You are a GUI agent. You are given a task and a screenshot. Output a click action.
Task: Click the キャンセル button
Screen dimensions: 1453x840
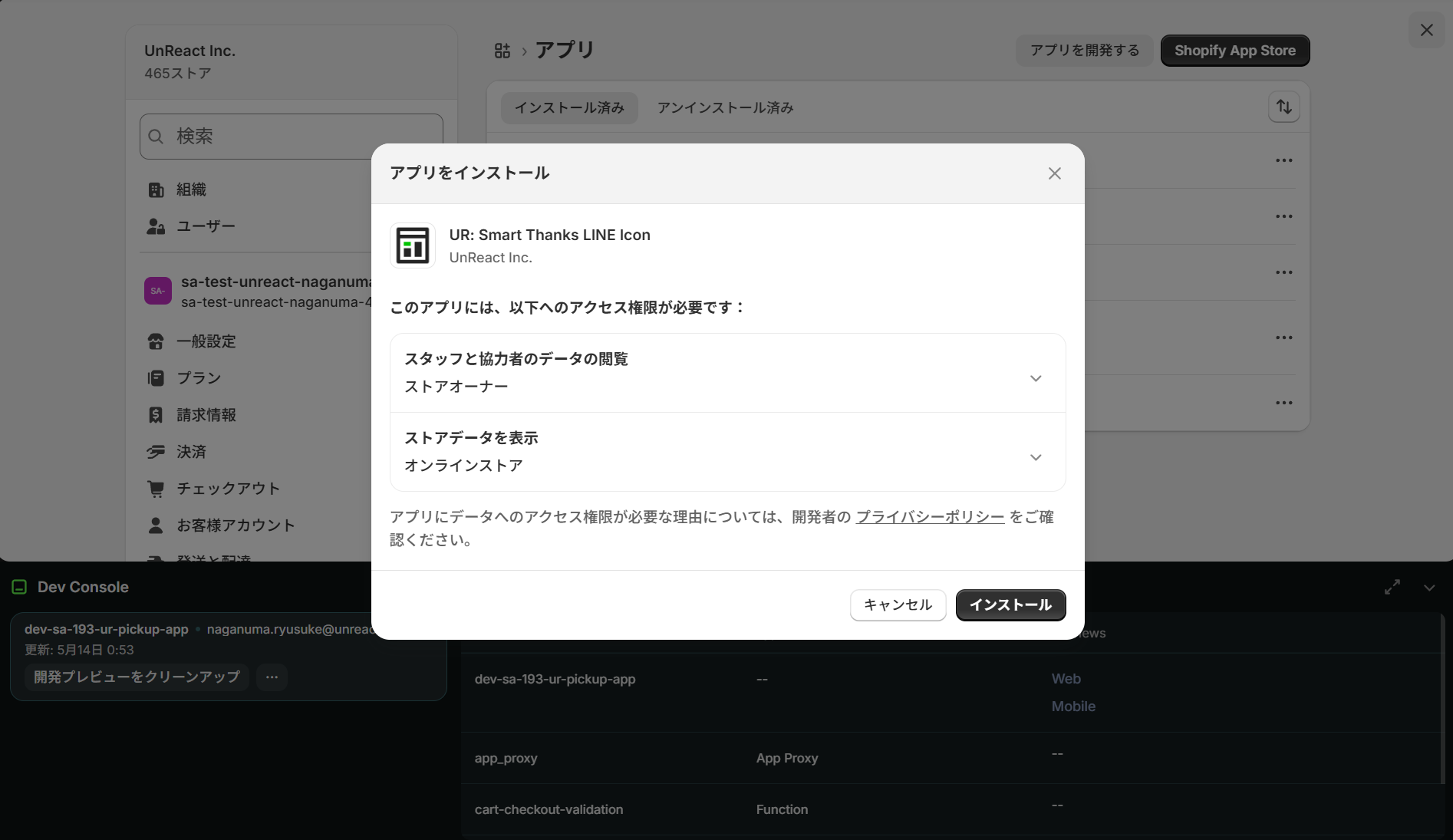[898, 605]
